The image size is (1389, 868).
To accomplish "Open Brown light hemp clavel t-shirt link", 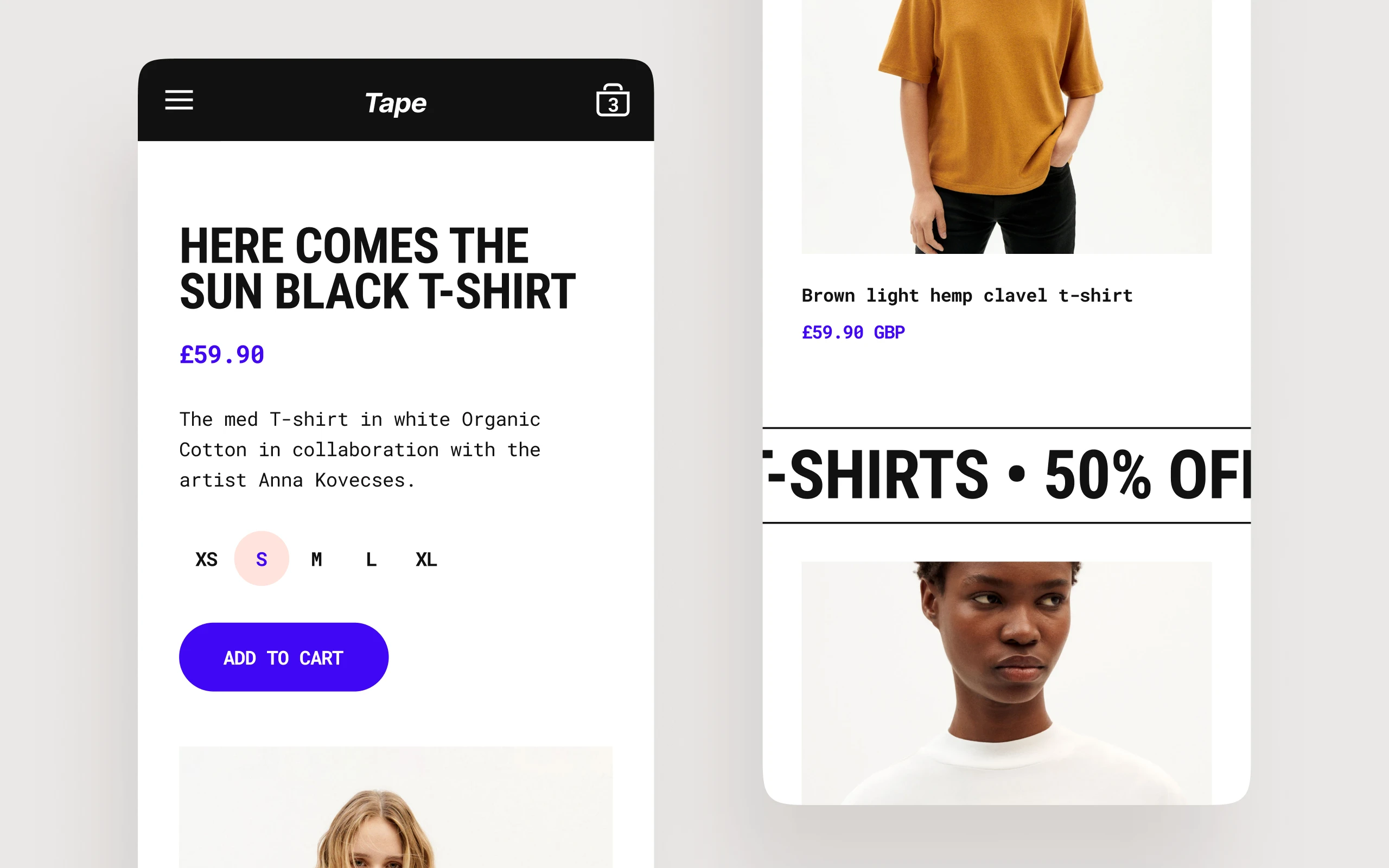I will click(967, 295).
